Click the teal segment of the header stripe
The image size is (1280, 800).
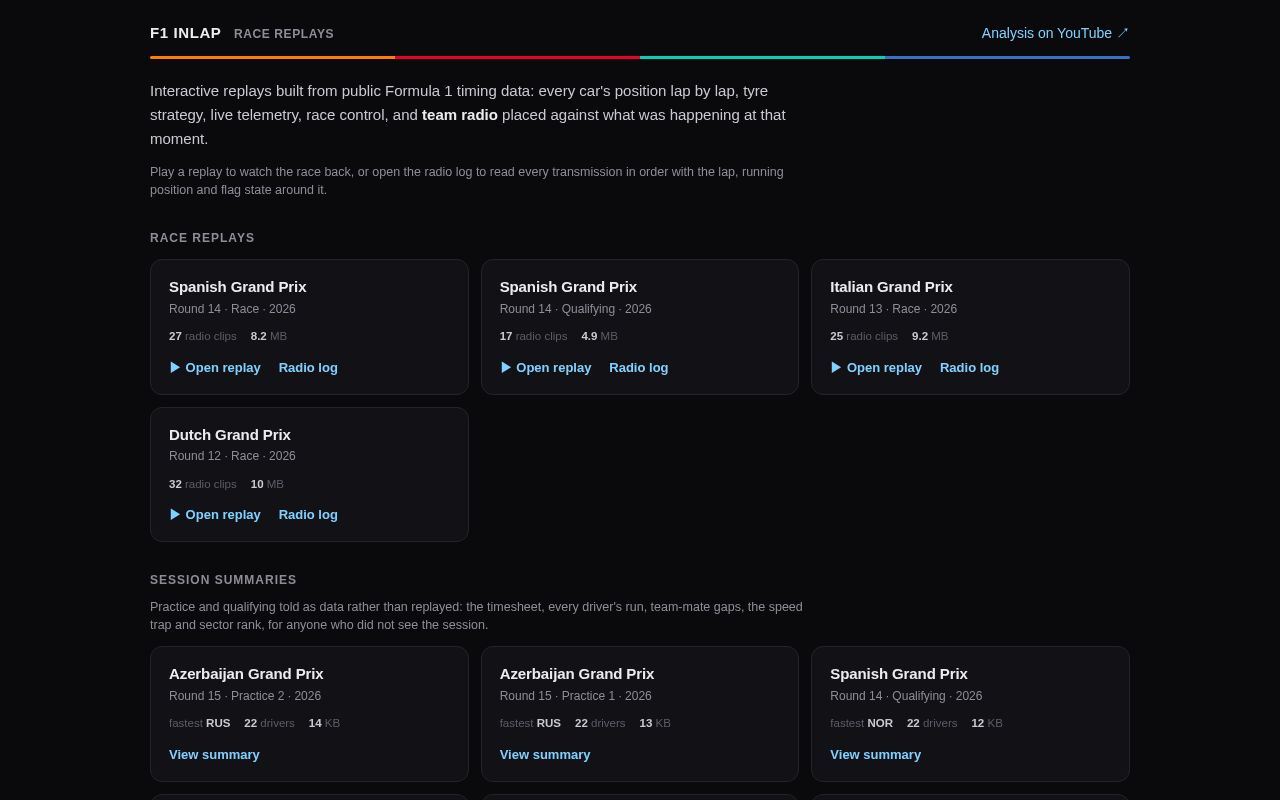[762, 57]
